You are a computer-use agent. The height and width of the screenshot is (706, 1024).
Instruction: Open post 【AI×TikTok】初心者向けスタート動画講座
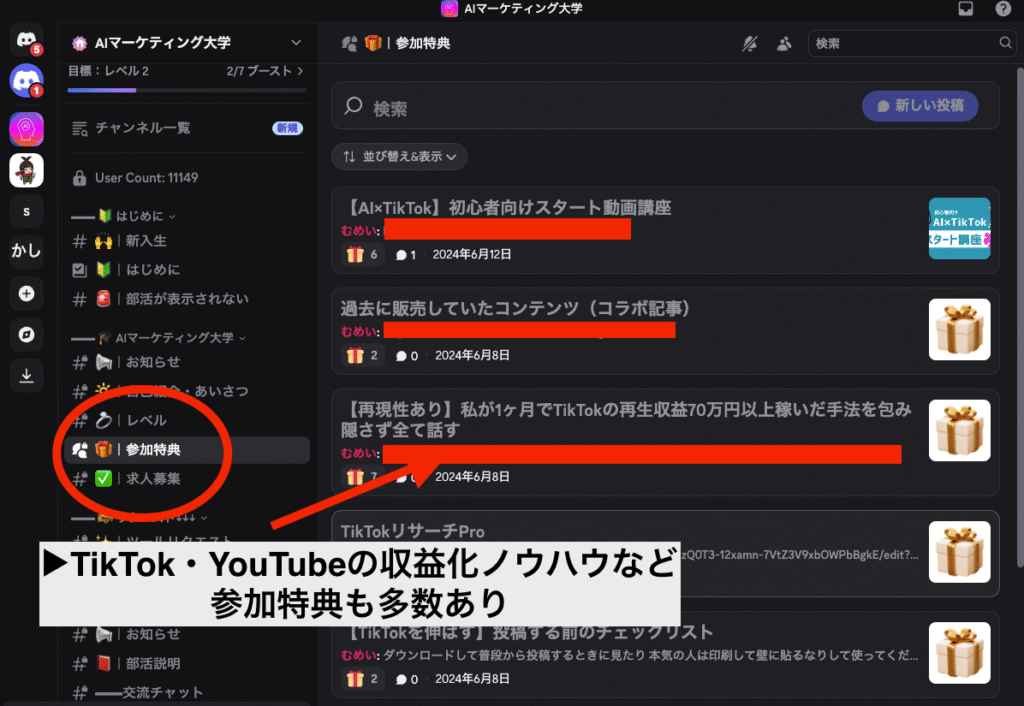point(665,230)
